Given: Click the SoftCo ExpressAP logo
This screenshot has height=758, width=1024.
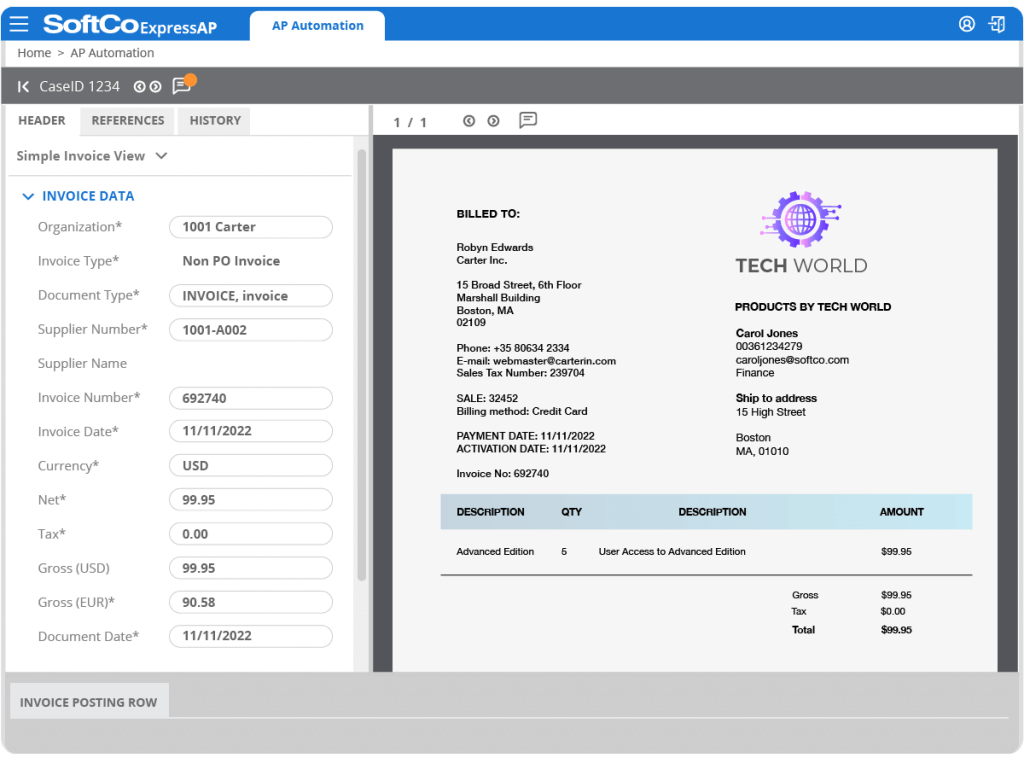Looking at the screenshot, I should tap(130, 25).
